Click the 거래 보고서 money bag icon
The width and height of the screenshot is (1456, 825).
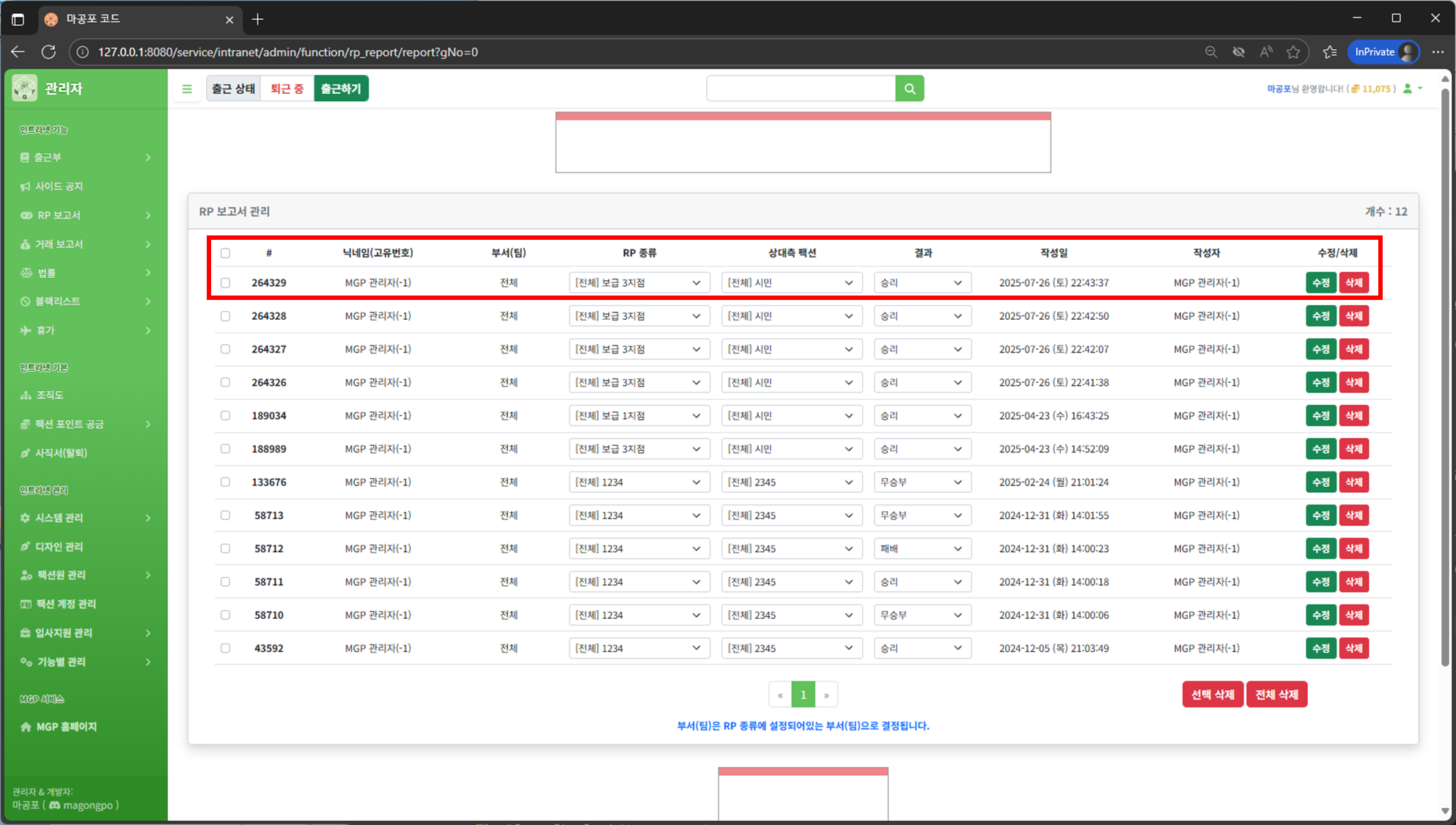point(26,244)
